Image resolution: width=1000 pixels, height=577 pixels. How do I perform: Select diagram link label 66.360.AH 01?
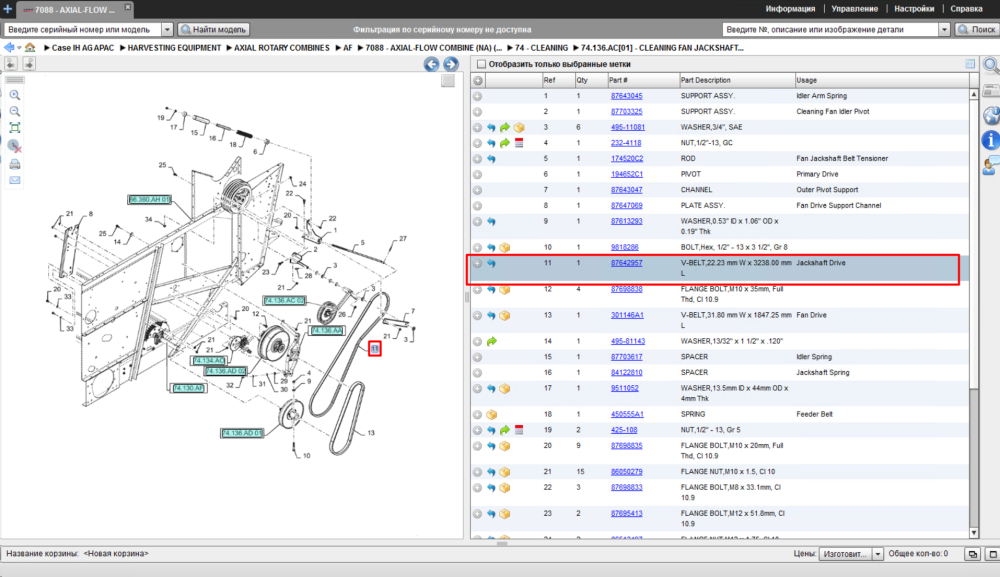[149, 200]
